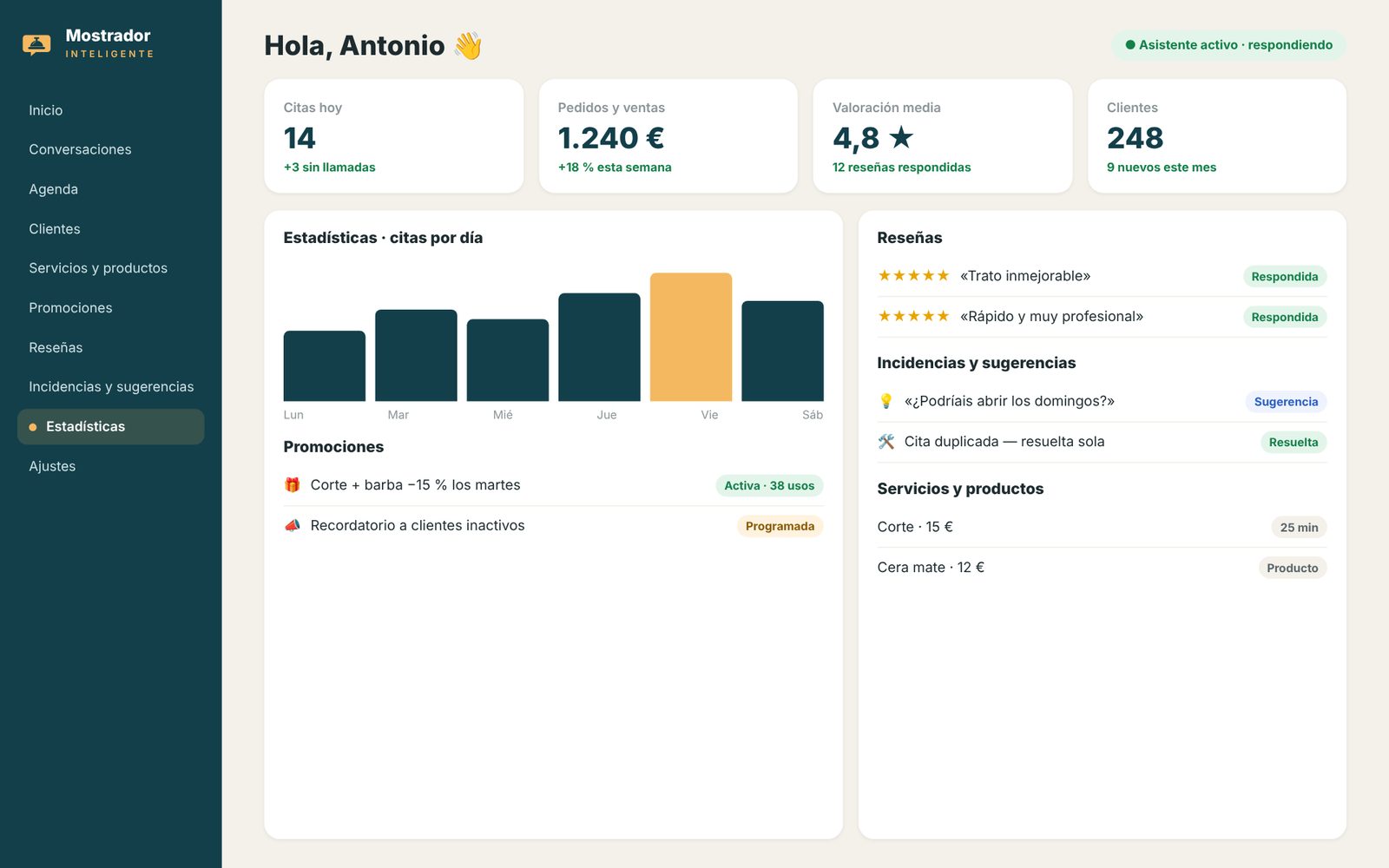Viewport: 1389px width, 868px height.
Task: Click the 25 min tag on Corte
Action: pyautogui.click(x=1299, y=528)
